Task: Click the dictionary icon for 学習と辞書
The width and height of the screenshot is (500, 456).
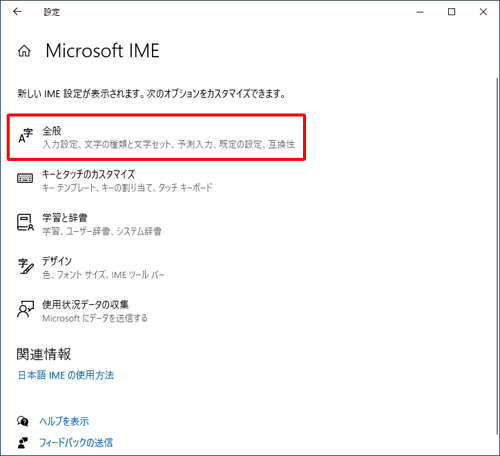Action: point(25,222)
